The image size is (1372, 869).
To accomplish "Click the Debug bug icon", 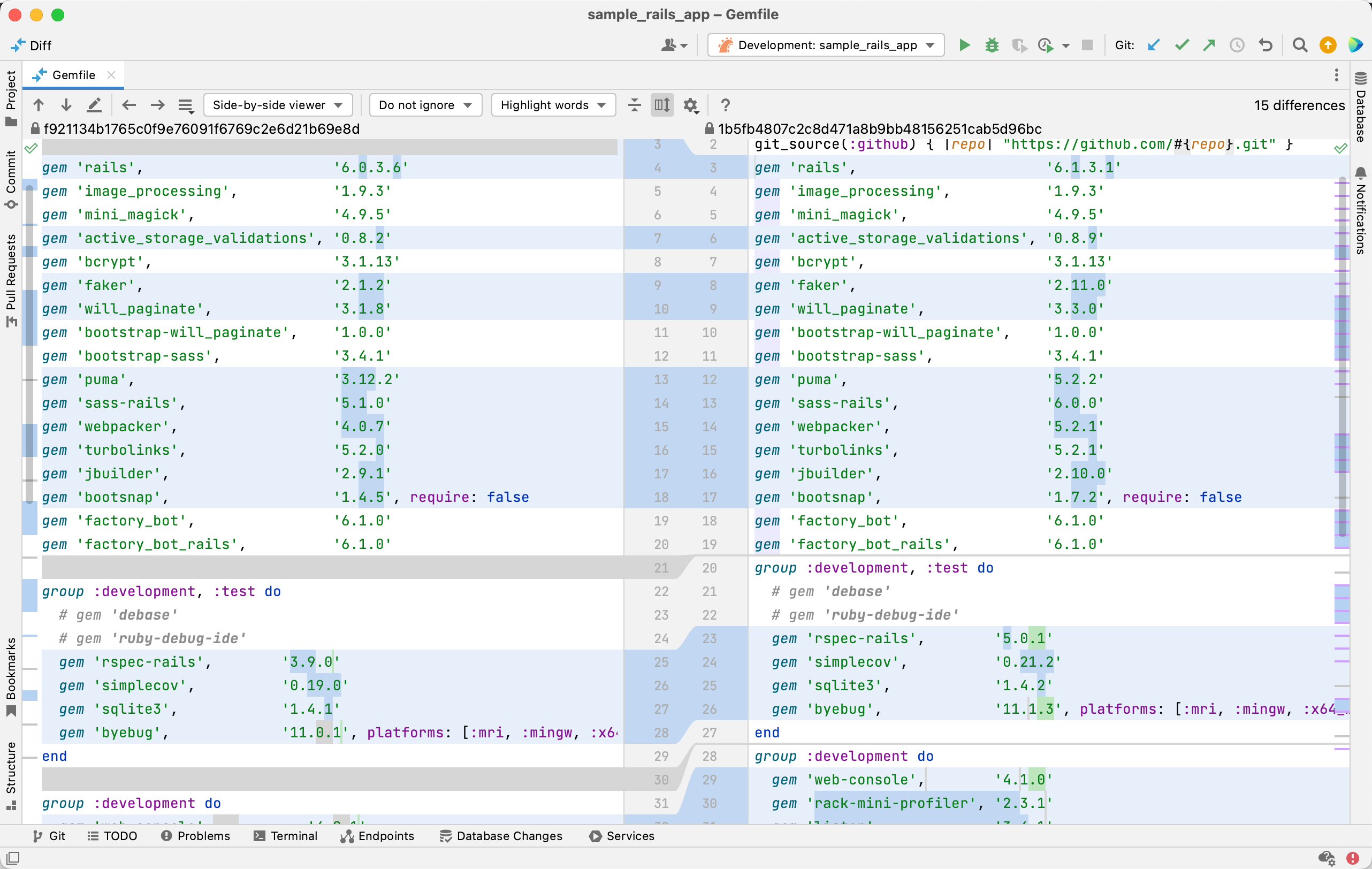I will 992,45.
